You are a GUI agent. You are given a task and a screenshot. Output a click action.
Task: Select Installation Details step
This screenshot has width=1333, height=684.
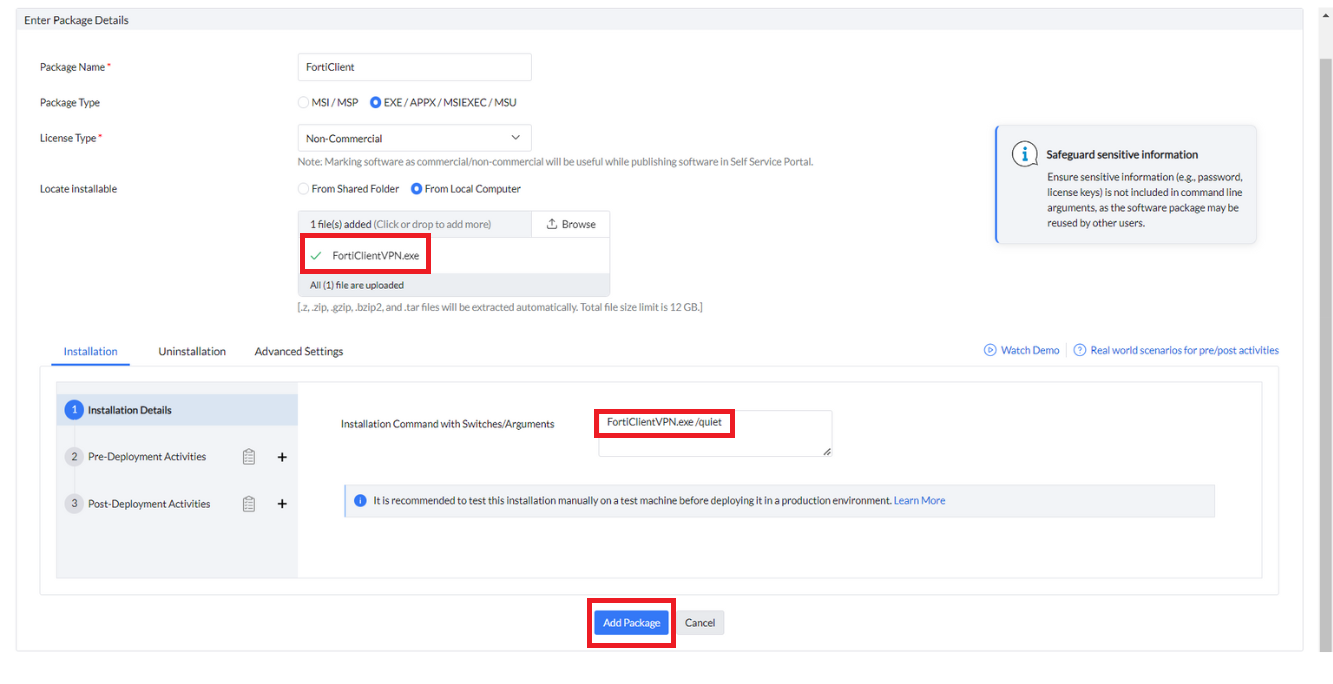(177, 410)
